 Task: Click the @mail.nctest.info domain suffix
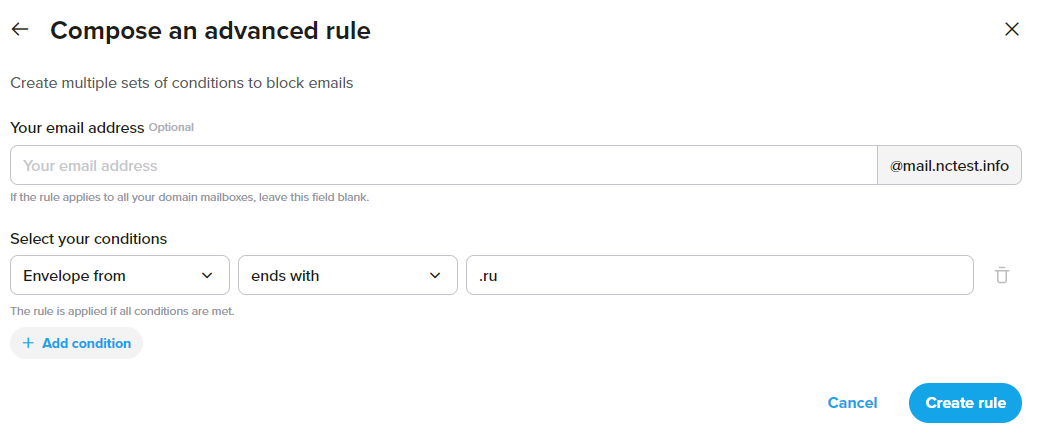[949, 166]
